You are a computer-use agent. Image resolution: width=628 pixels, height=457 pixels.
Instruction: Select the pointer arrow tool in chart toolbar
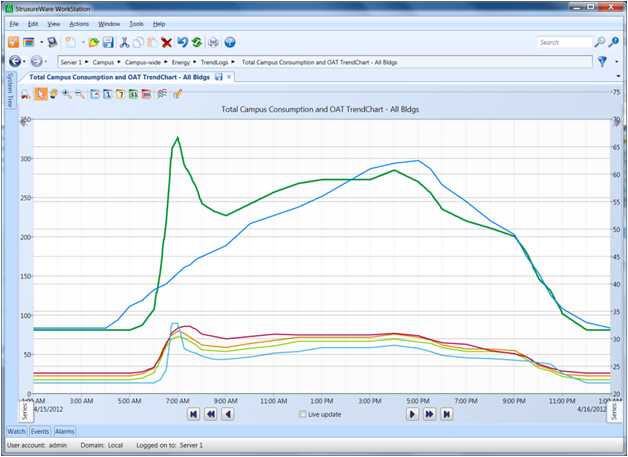(40, 94)
